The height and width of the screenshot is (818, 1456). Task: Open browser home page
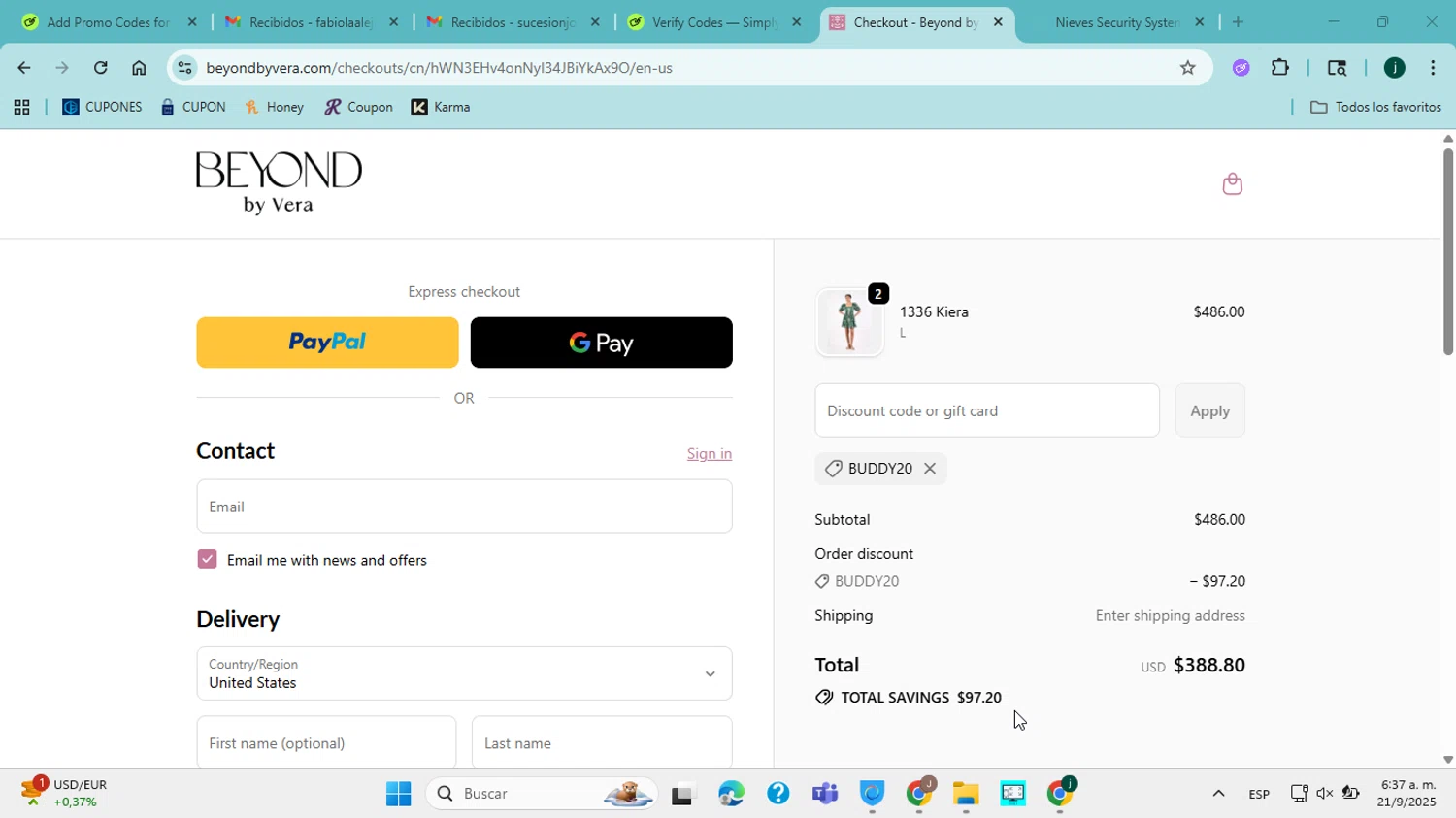click(139, 68)
